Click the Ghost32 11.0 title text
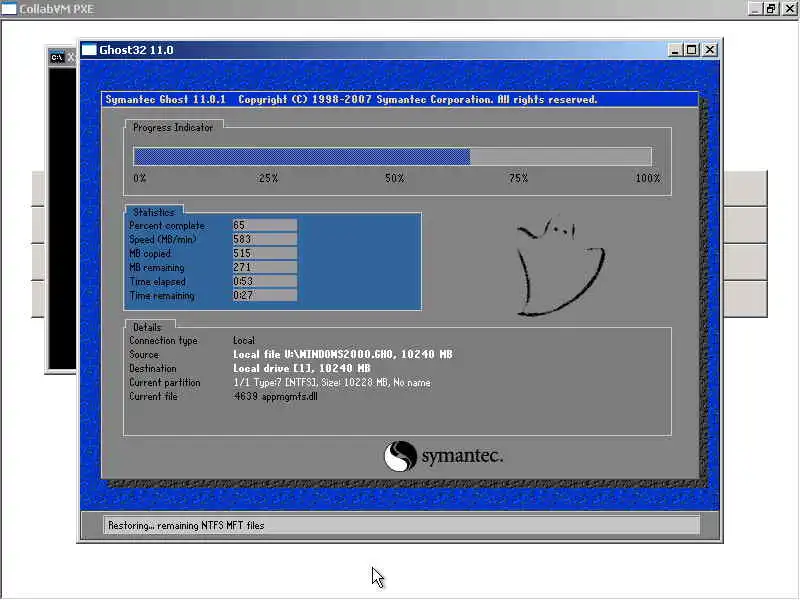Viewport: 800px width, 600px height. coord(136,50)
